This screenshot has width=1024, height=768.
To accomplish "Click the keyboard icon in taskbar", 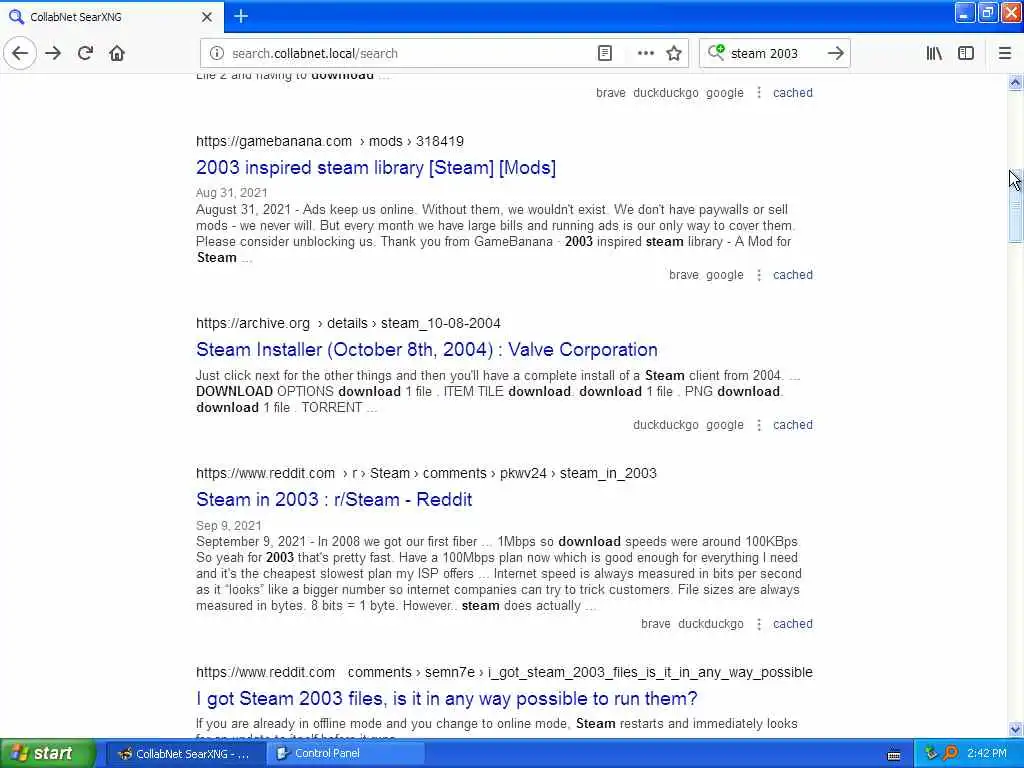I will pyautogui.click(x=893, y=755).
